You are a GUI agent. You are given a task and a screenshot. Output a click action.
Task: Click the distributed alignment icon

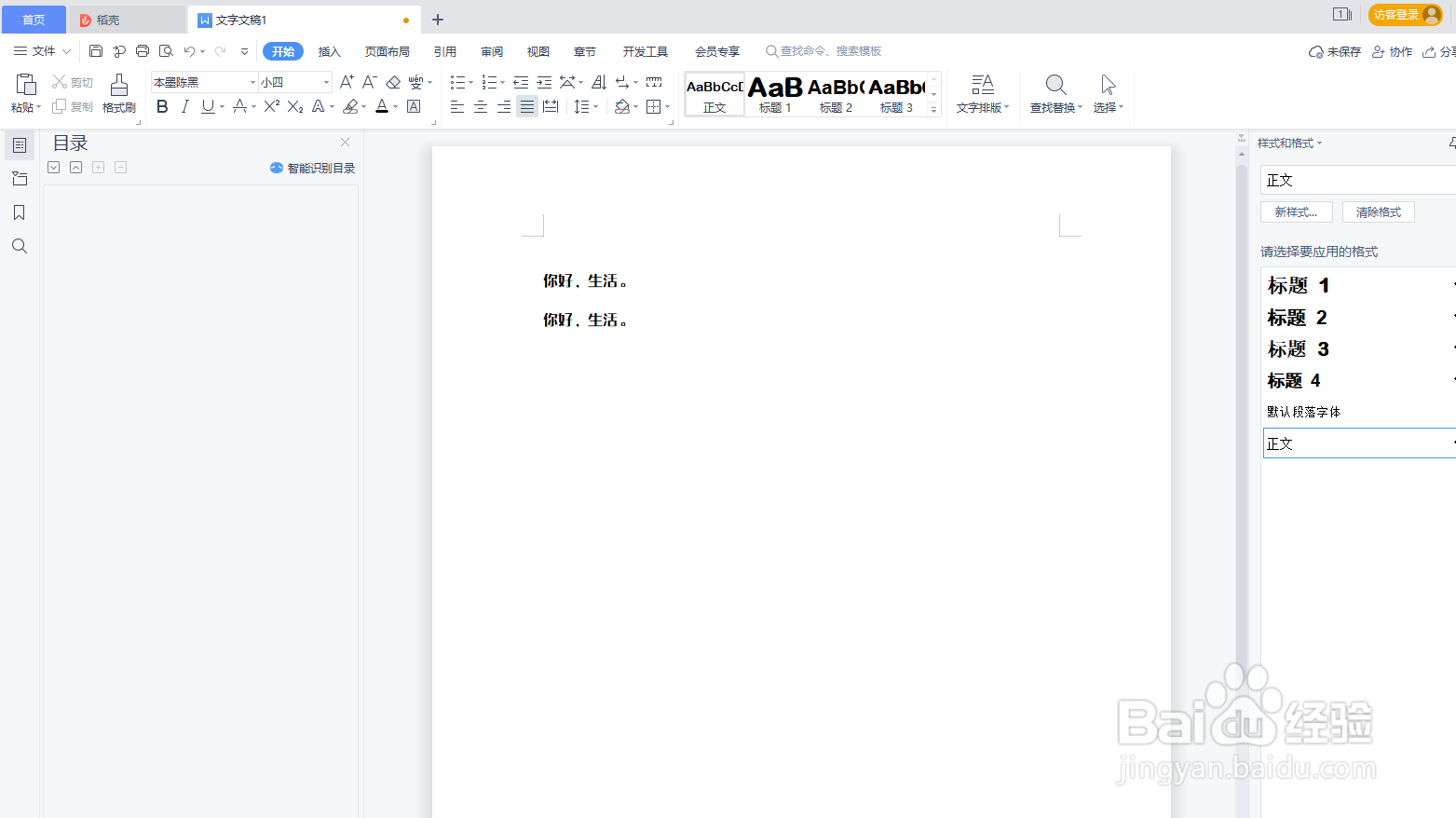[x=551, y=107]
